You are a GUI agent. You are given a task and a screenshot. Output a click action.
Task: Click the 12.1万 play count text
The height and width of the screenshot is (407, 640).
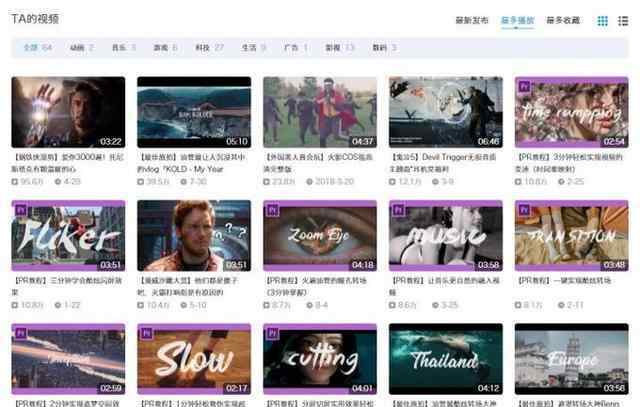pyautogui.click(x=409, y=181)
